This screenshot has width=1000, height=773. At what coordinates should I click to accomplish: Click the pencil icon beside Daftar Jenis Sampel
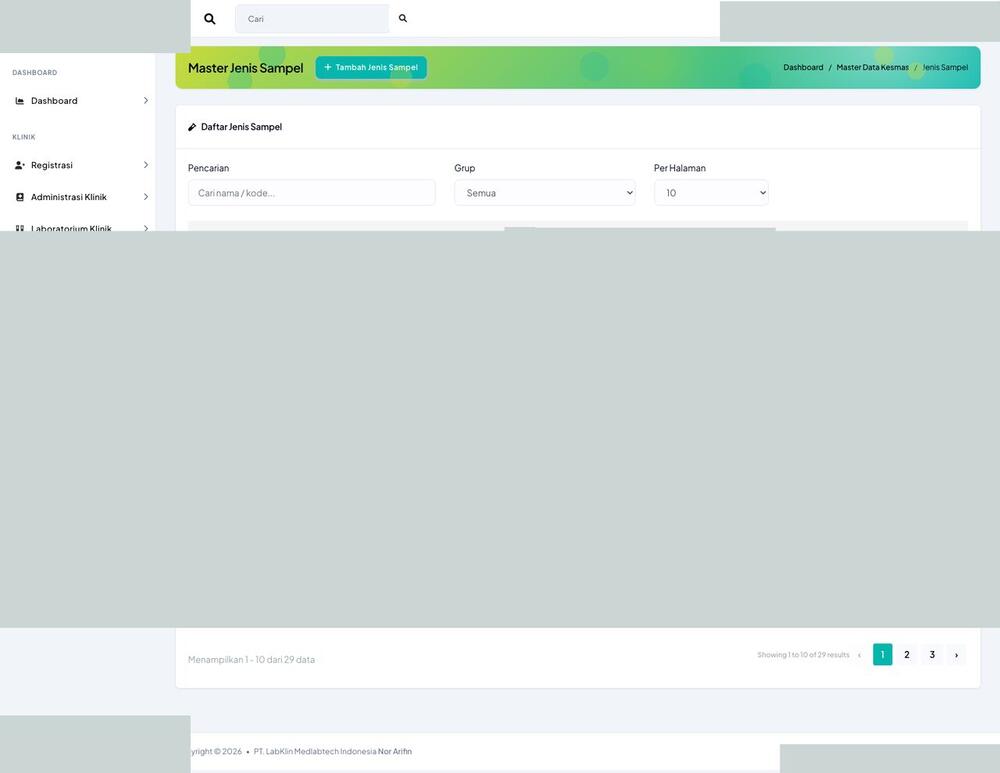(x=192, y=127)
